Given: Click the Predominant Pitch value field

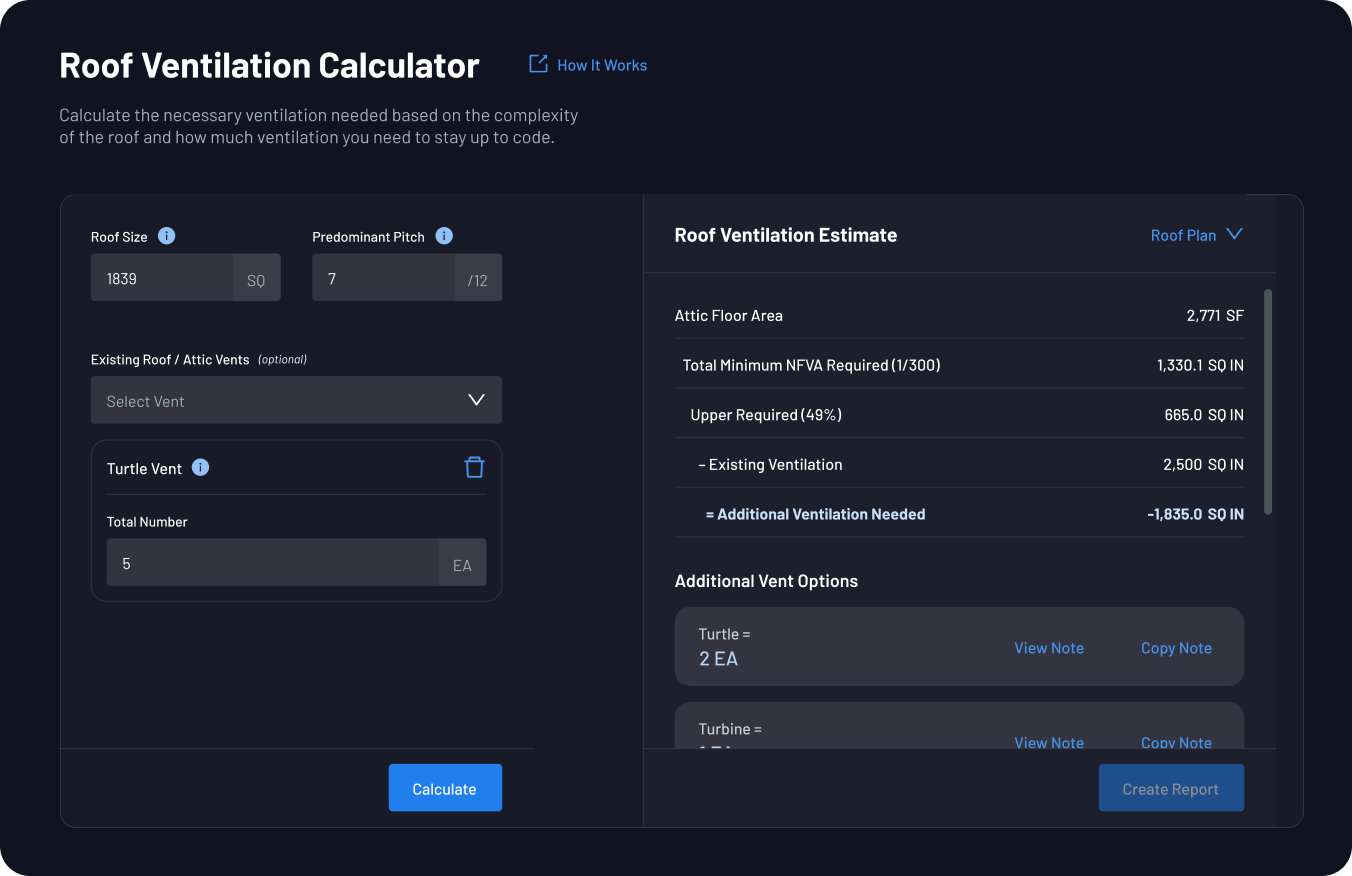Looking at the screenshot, I should pos(385,278).
